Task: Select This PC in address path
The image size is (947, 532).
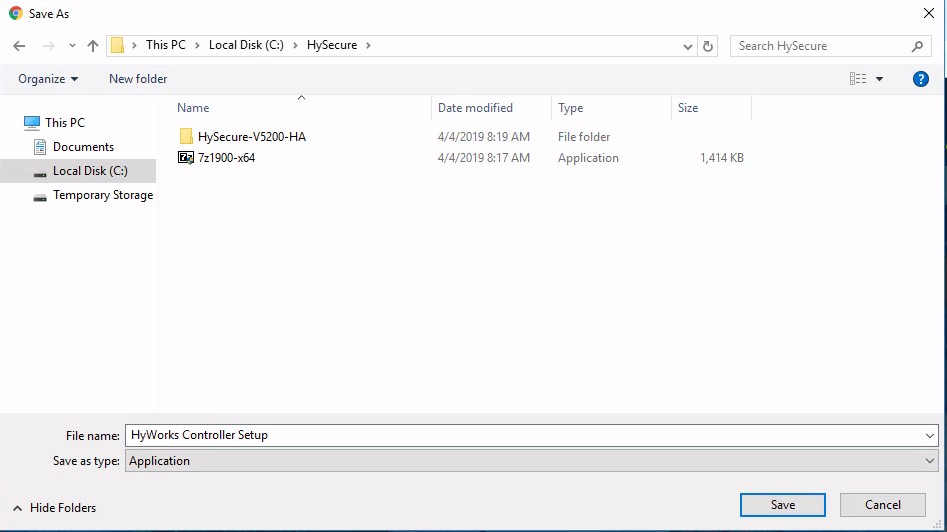Action: (x=165, y=45)
